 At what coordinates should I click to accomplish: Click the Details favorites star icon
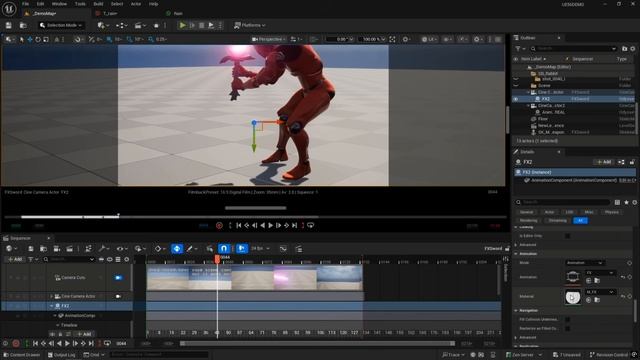tap(626, 202)
